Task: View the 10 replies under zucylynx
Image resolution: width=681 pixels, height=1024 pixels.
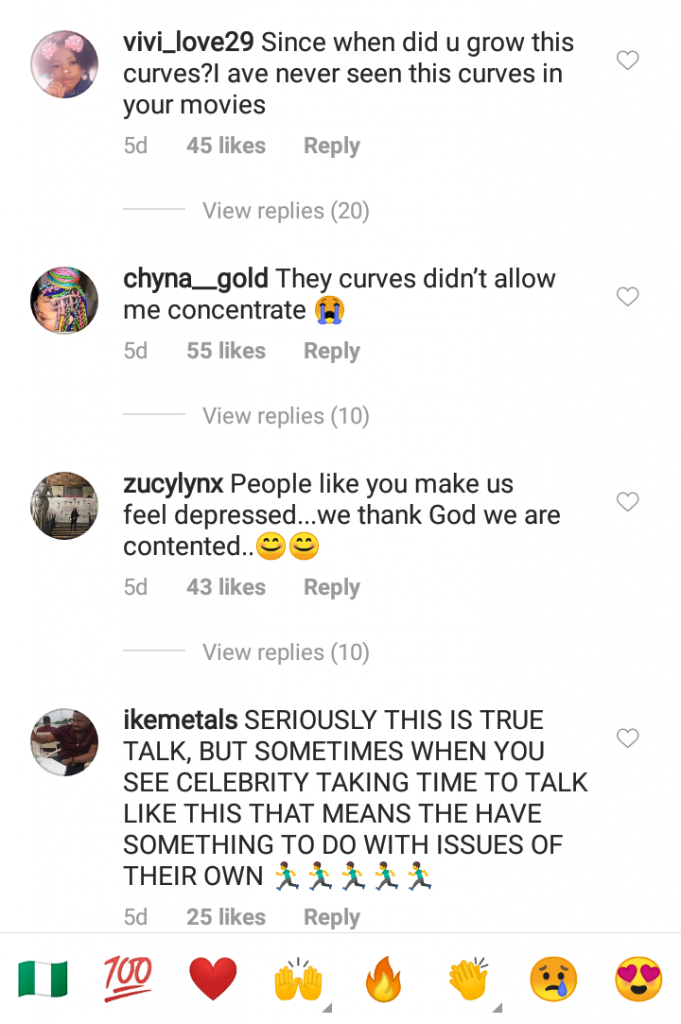Action: point(286,653)
